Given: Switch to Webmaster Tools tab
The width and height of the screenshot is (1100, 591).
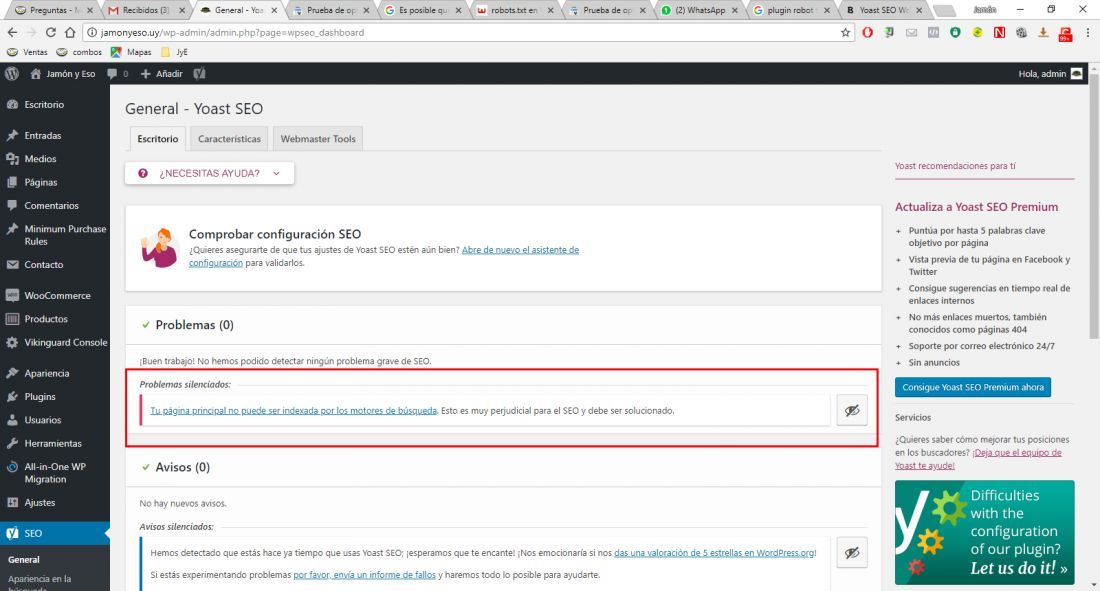Looking at the screenshot, I should 318,139.
